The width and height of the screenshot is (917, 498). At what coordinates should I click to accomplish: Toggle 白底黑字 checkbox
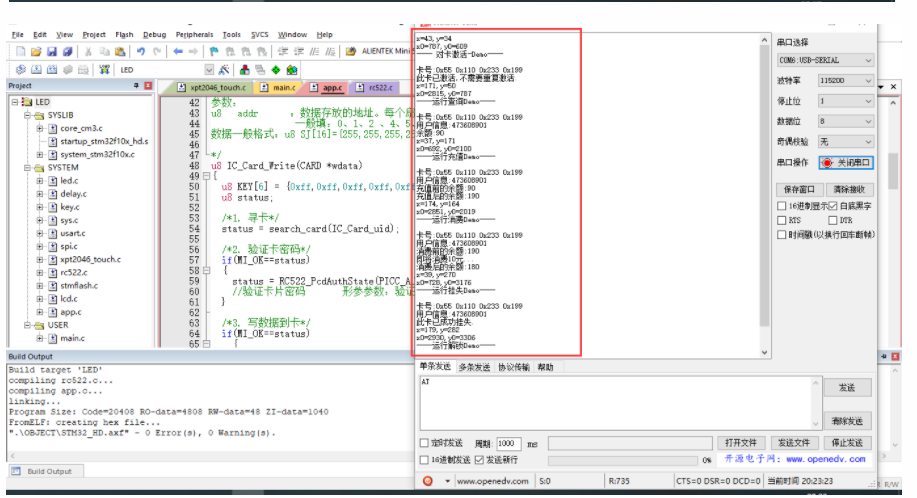click(x=832, y=206)
